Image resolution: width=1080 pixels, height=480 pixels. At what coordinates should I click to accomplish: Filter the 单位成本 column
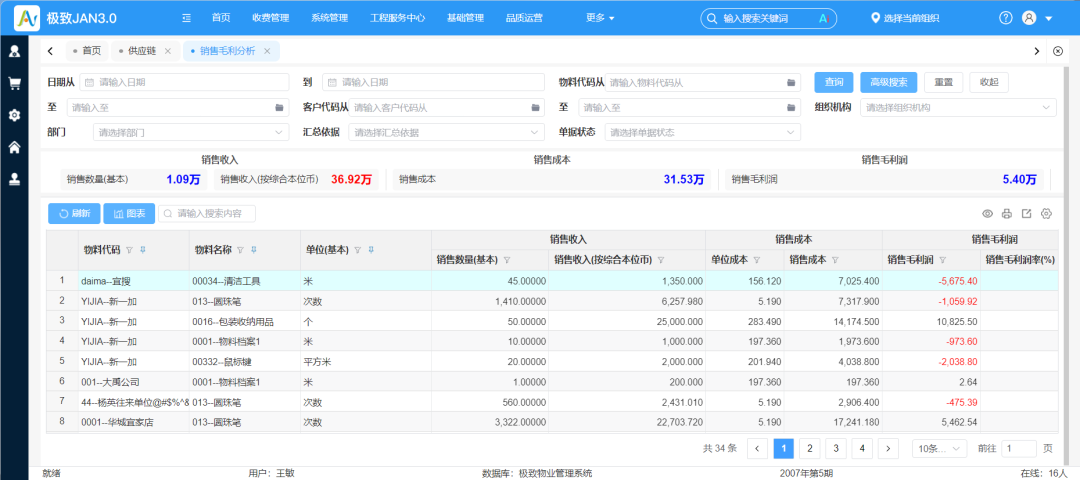coord(756,260)
